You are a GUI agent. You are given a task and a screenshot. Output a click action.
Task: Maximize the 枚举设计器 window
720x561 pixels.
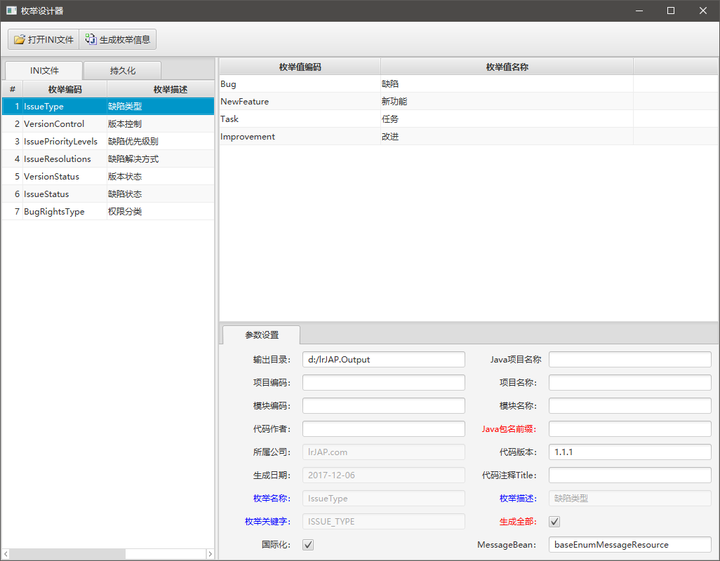[671, 11]
